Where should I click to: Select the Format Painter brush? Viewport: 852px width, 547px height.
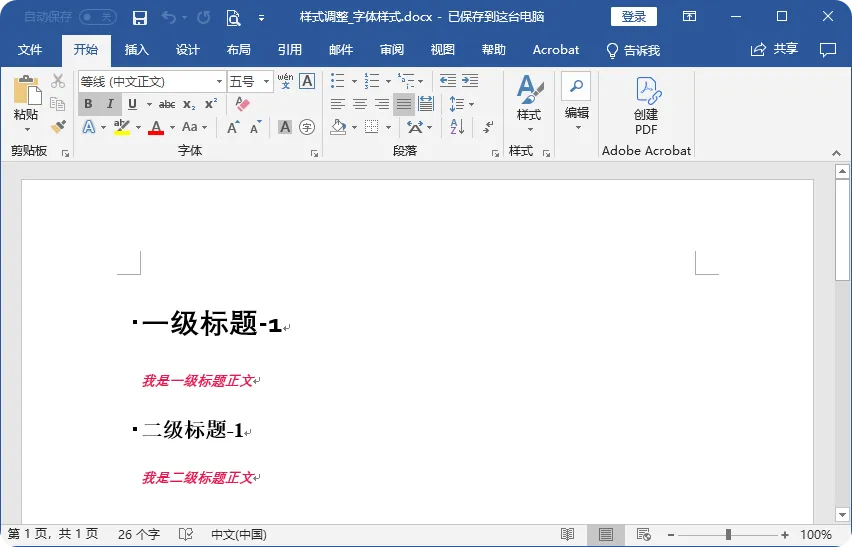point(58,127)
